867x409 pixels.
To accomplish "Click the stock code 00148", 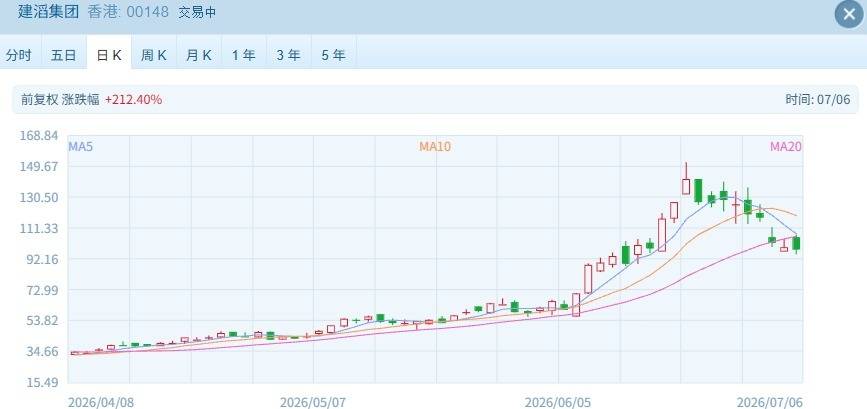I will (x=148, y=12).
